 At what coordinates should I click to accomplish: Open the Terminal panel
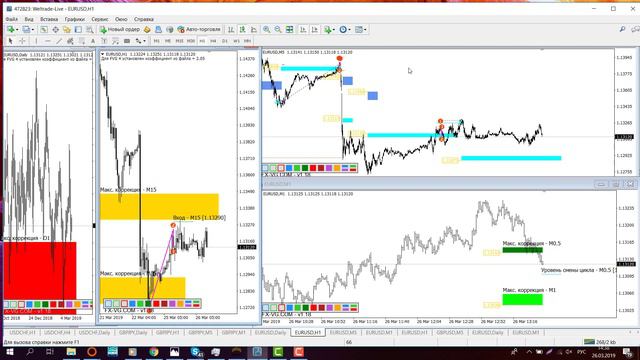[78, 29]
